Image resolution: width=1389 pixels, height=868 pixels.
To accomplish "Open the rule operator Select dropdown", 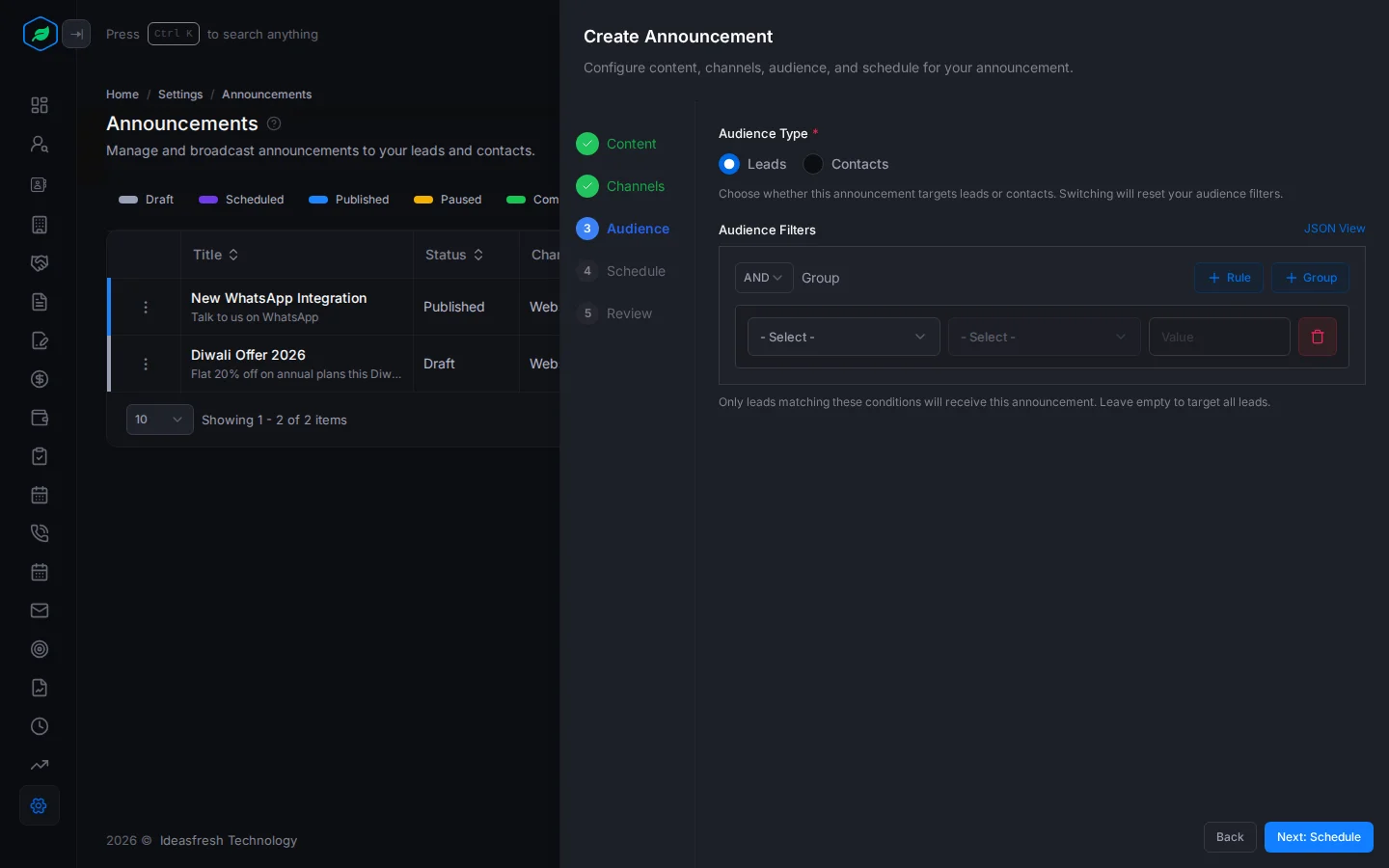I will (x=1045, y=337).
